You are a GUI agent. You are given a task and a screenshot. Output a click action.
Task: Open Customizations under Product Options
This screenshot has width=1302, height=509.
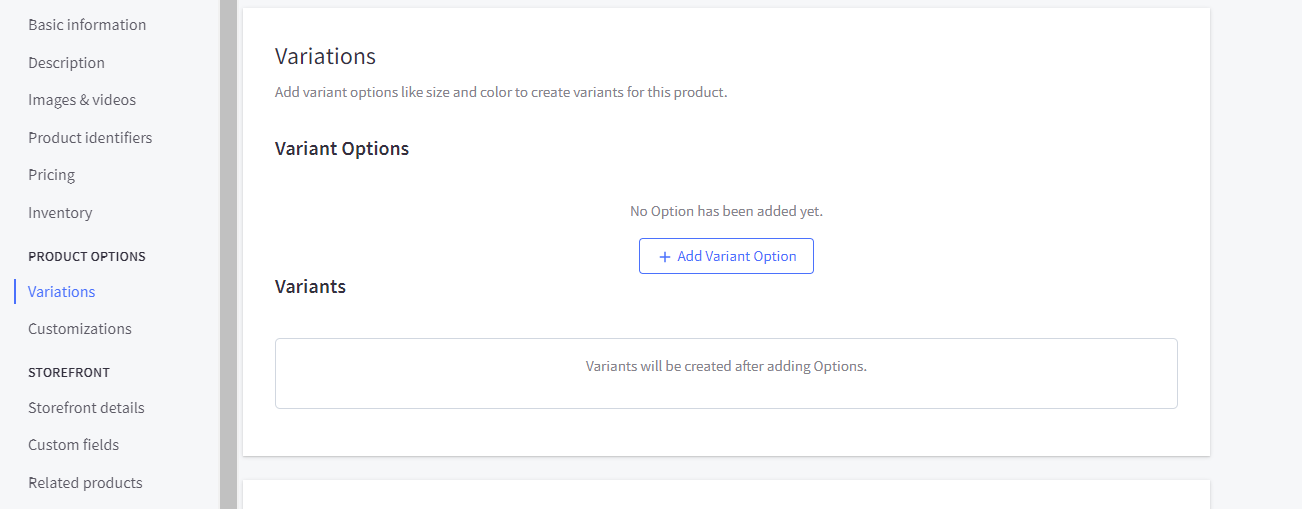80,329
